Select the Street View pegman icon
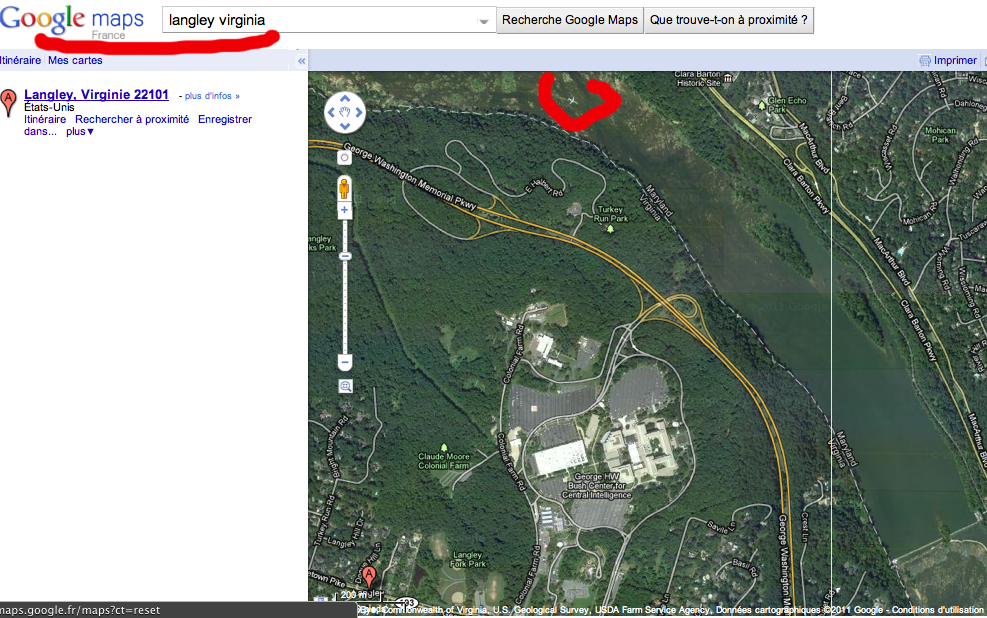This screenshot has width=987, height=618. tap(344, 188)
